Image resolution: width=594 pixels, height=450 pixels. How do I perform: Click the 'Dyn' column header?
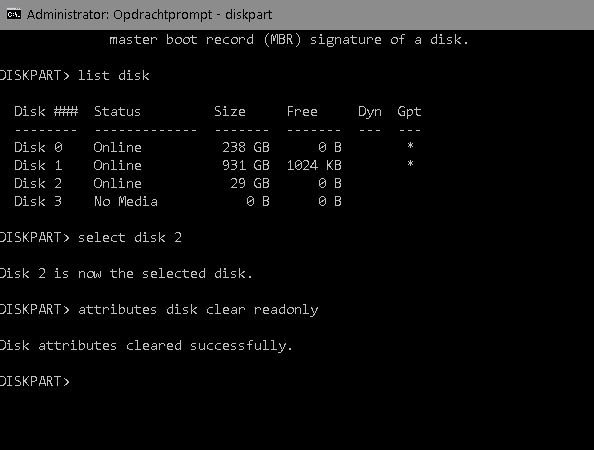370,112
